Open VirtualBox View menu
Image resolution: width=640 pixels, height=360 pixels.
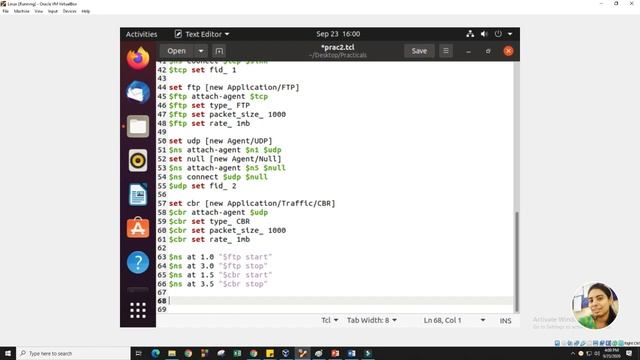pyautogui.click(x=38, y=11)
